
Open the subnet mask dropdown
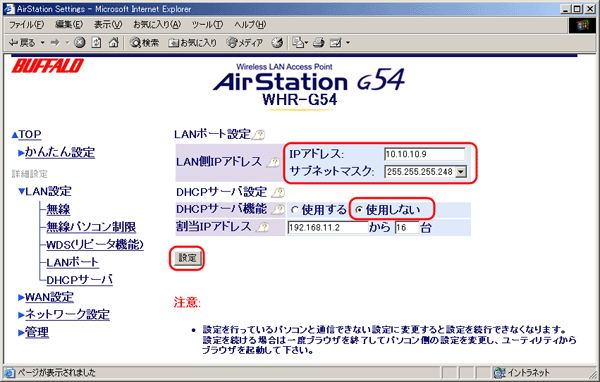pyautogui.click(x=461, y=172)
